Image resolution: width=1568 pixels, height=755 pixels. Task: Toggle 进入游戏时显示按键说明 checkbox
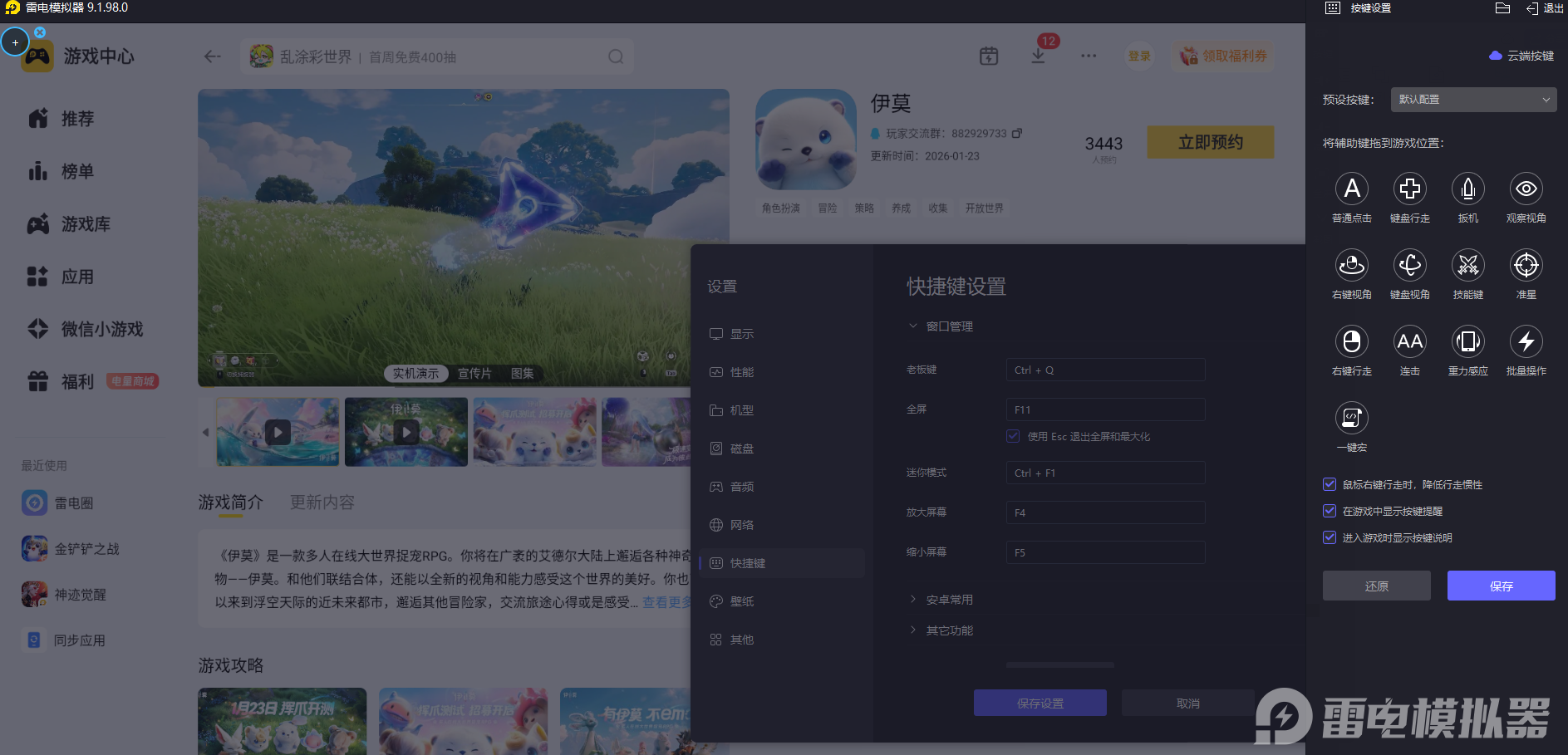click(x=1330, y=537)
